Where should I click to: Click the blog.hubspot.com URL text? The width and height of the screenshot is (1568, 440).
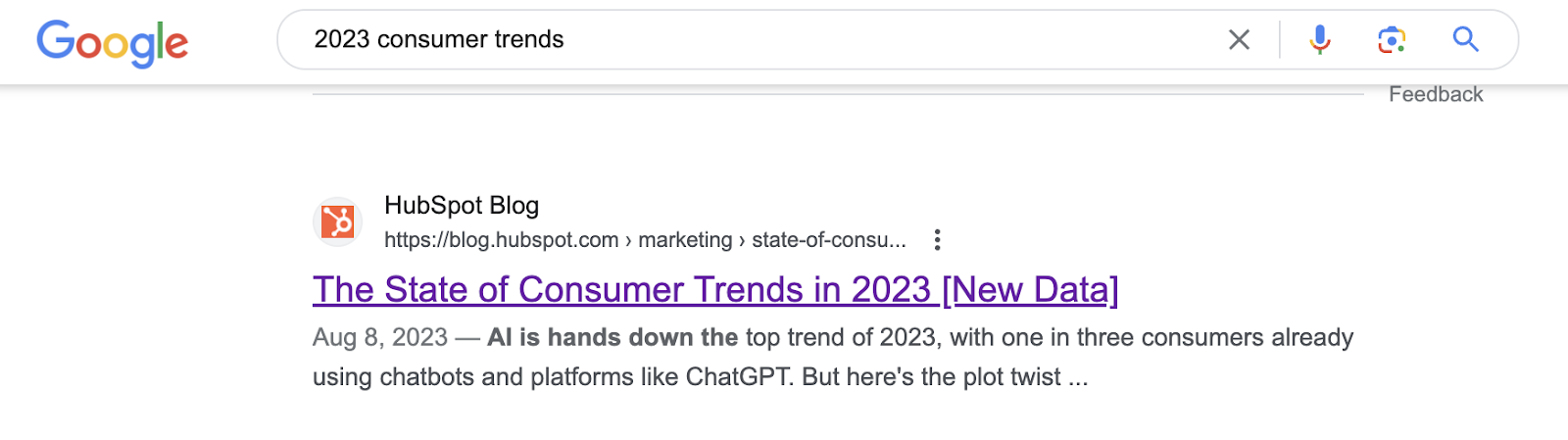501,240
